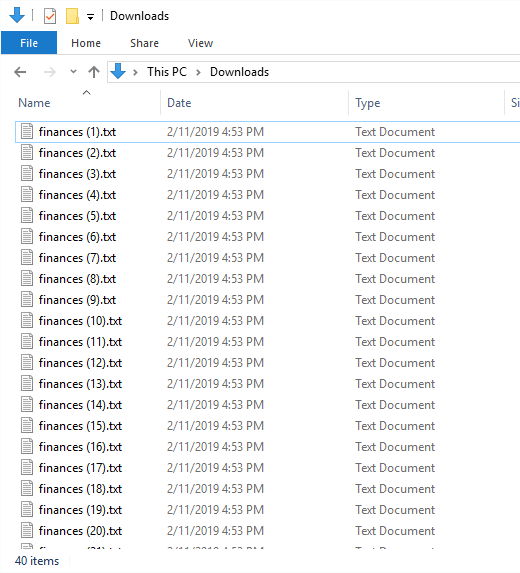
Task: Click the Downloads icon in address bar
Action: 118,71
